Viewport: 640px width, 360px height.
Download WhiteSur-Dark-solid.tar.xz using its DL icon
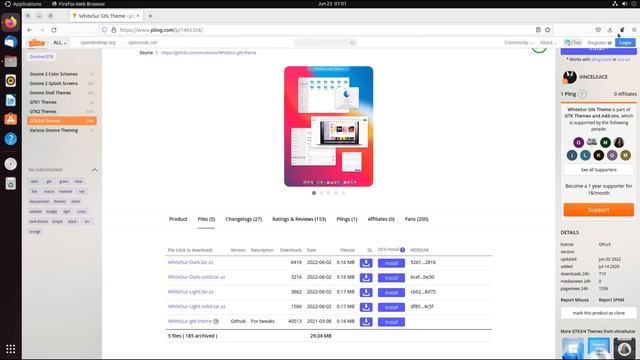(366, 278)
